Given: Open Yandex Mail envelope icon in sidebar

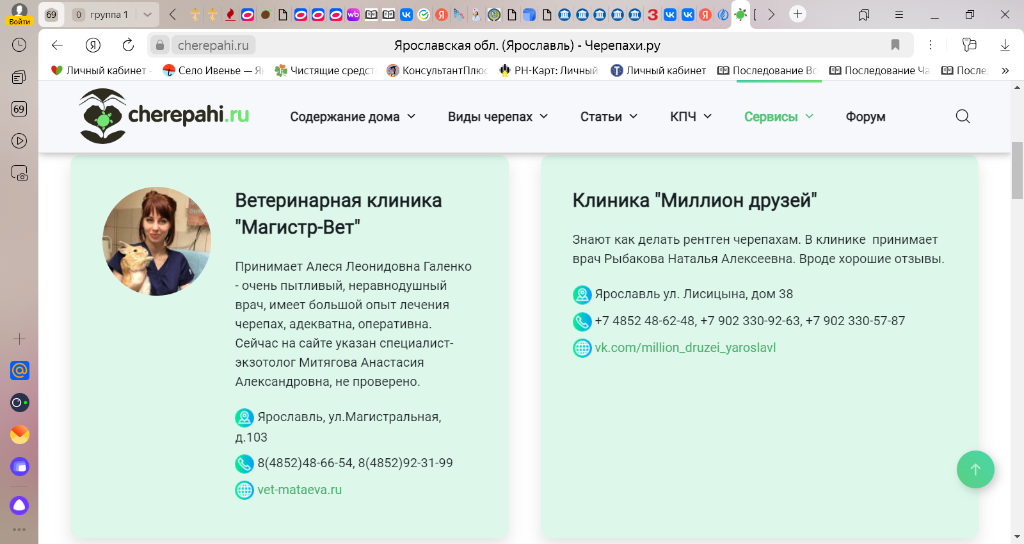Looking at the screenshot, I should 20,434.
